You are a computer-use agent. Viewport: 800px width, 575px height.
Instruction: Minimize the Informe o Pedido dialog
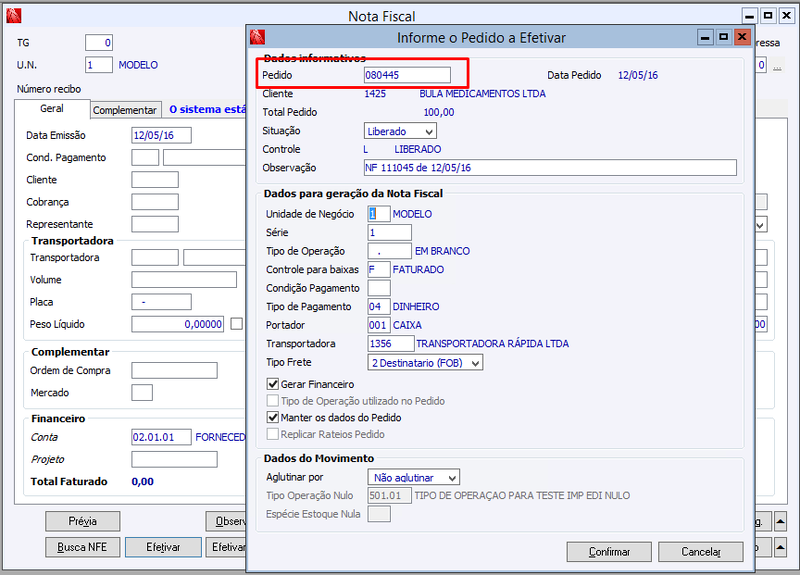click(x=705, y=37)
